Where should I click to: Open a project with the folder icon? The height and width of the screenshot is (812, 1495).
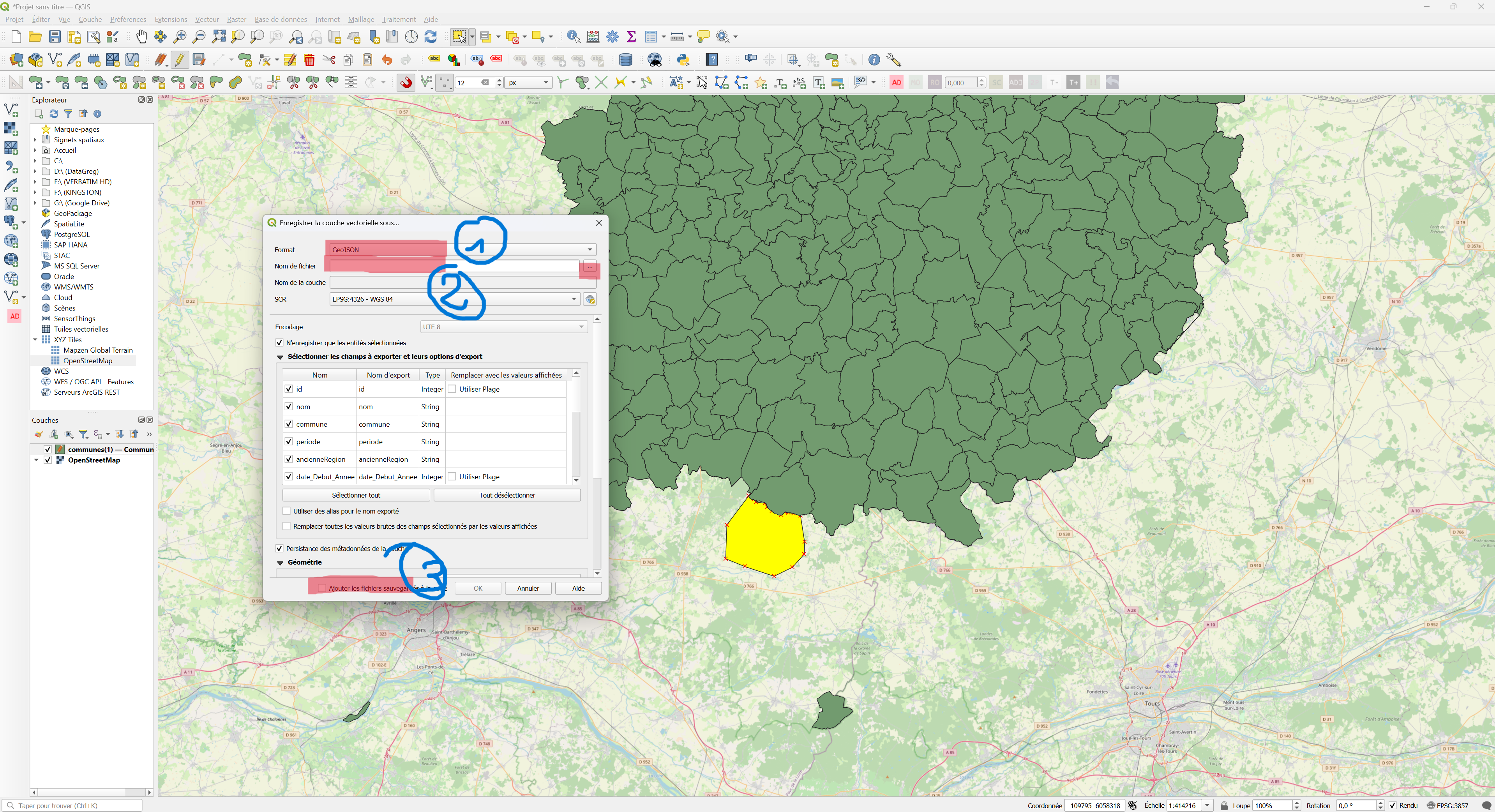coord(35,37)
